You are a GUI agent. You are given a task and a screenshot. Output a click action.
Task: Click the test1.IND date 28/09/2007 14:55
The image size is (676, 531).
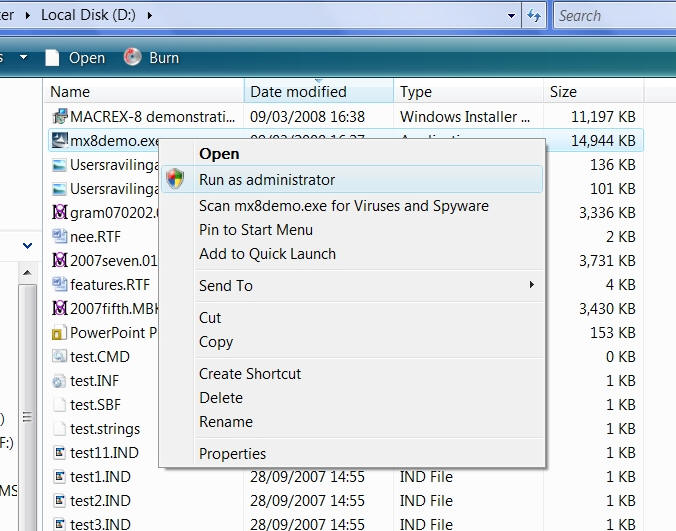click(x=307, y=477)
